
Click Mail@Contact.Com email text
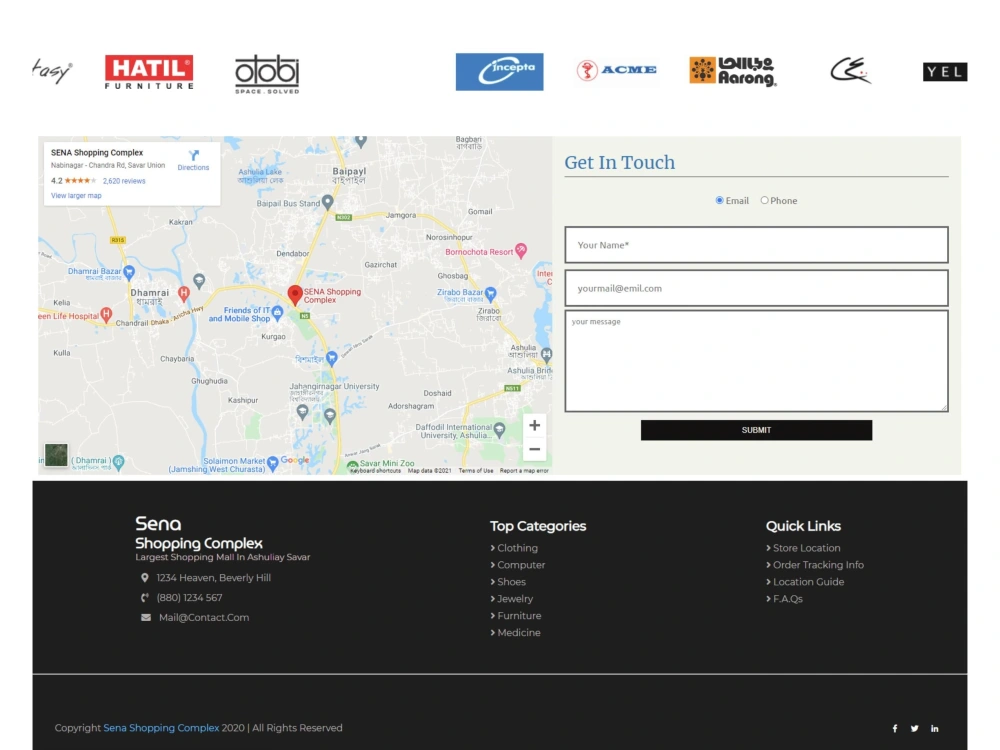[204, 617]
